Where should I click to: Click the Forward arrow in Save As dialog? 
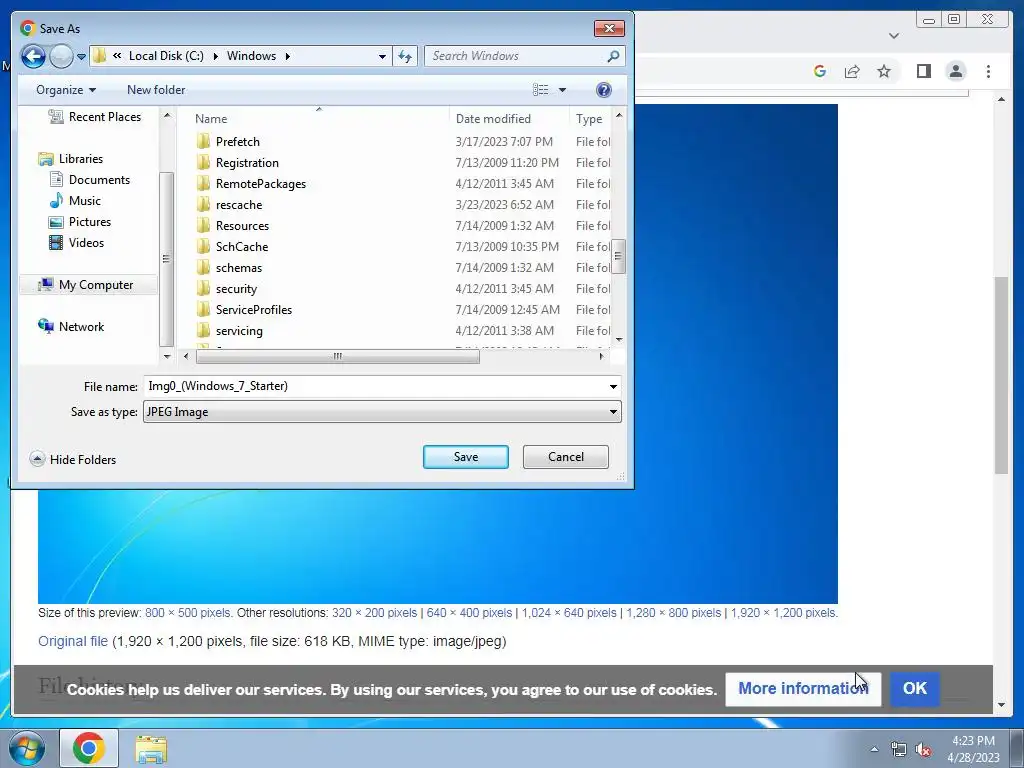pos(61,56)
